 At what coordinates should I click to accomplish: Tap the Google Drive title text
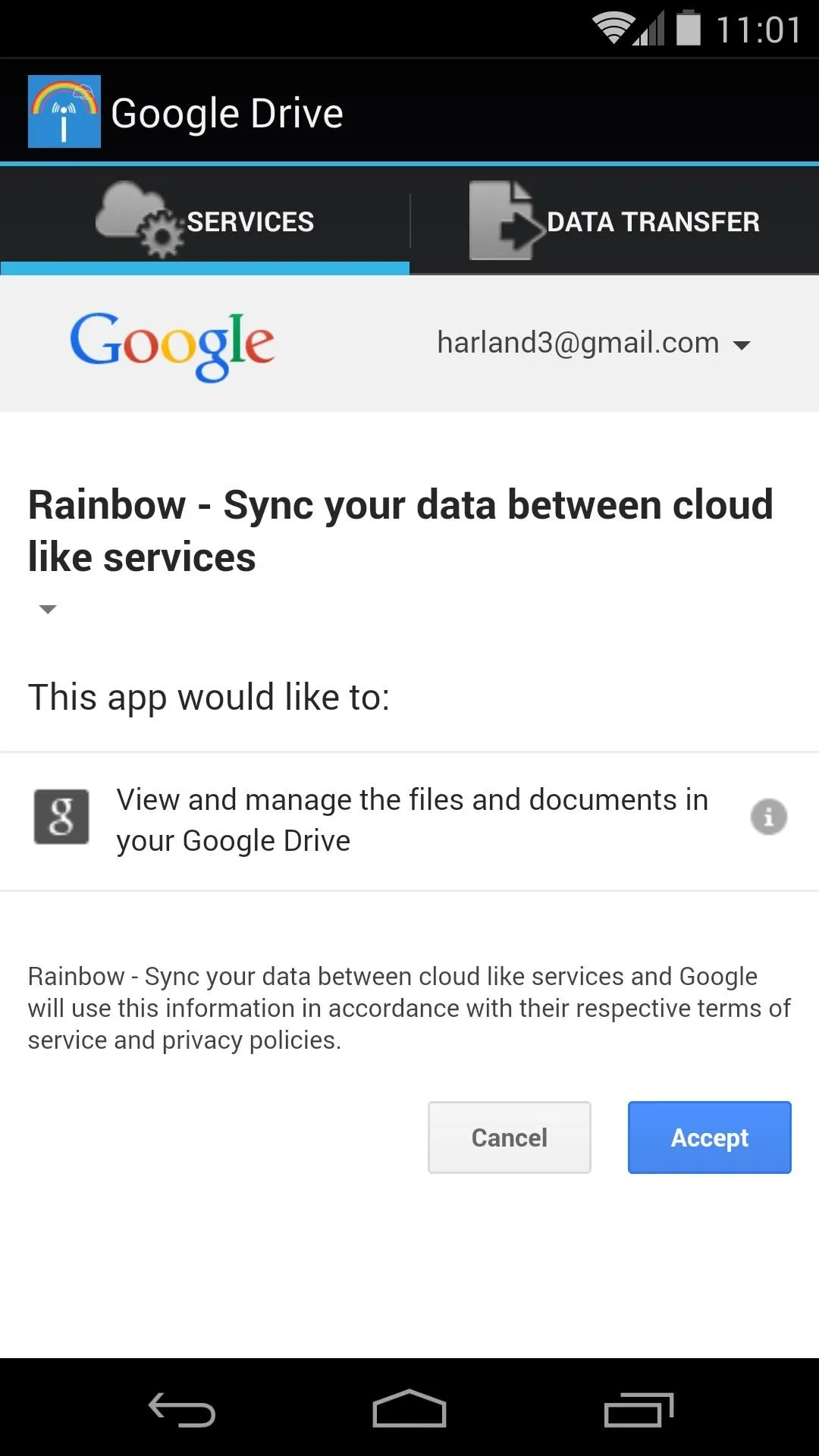click(x=227, y=114)
